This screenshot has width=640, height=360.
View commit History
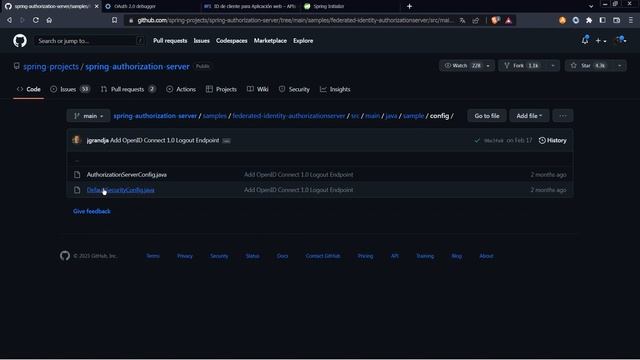(553, 140)
